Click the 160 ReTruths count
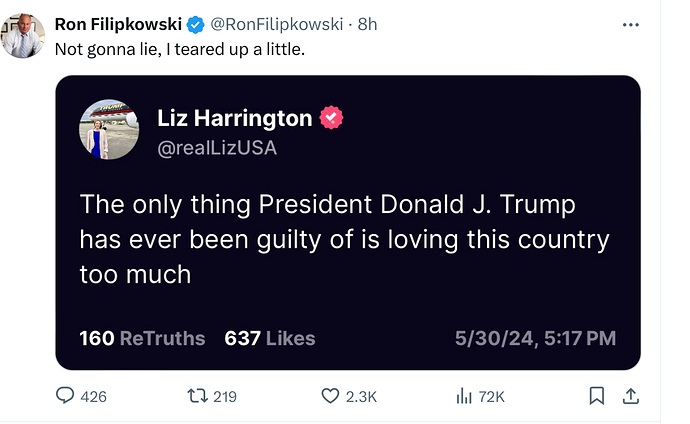Screen dimensions: 690x424 (142, 338)
